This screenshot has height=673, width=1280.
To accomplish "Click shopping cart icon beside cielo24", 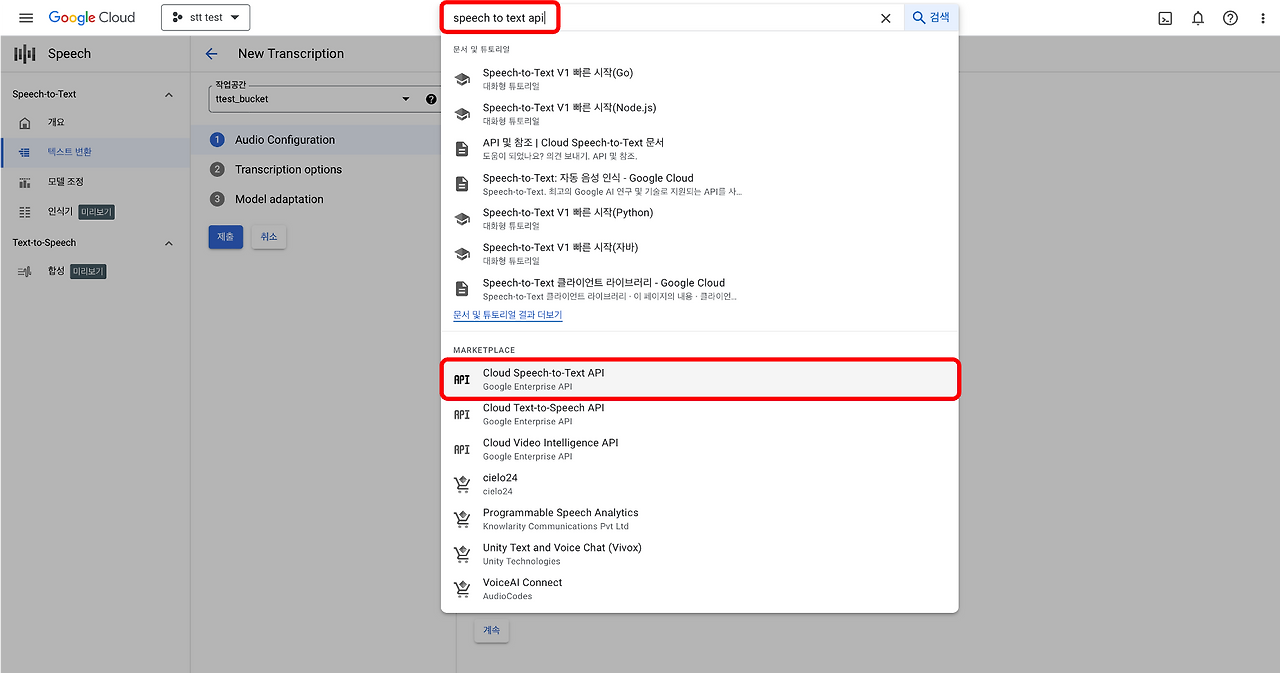I will coord(462,484).
